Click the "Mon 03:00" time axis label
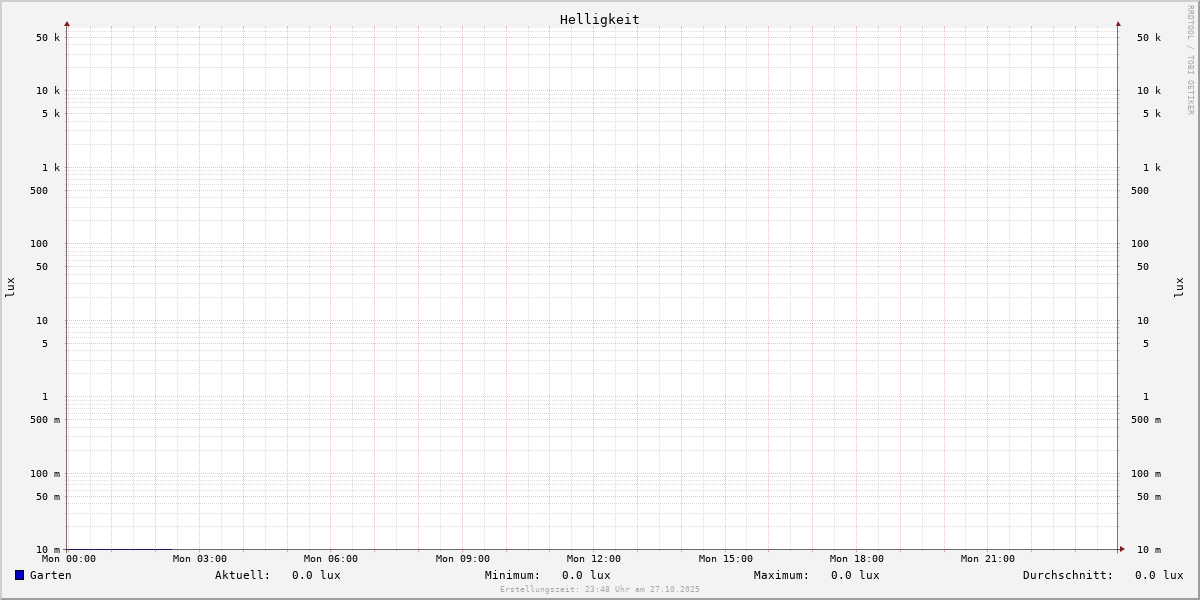The image size is (1200, 600). click(x=200, y=559)
